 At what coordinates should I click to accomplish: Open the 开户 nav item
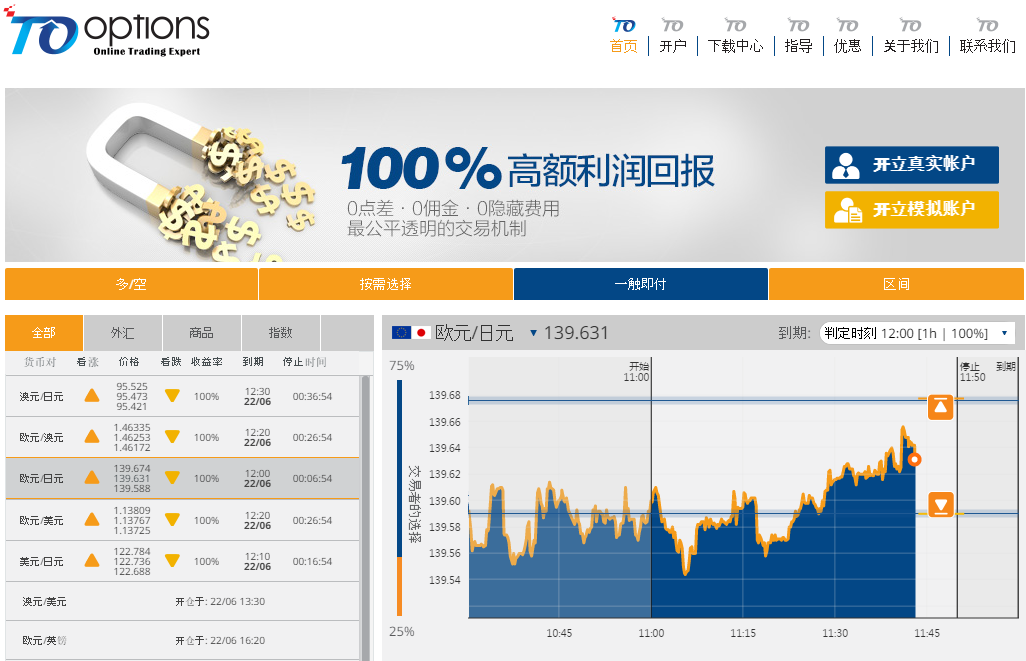tap(673, 46)
